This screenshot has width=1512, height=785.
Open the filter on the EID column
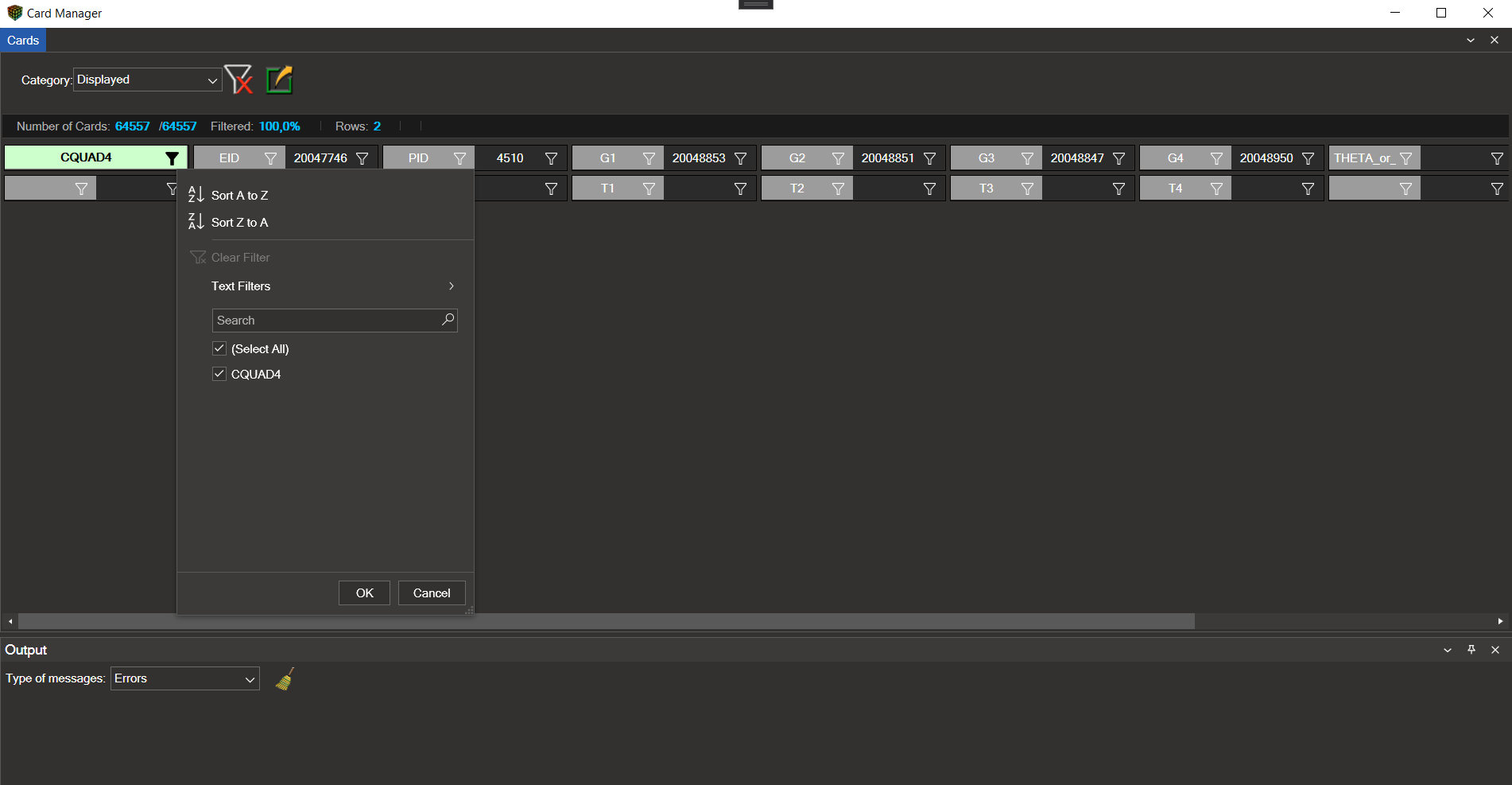[270, 158]
